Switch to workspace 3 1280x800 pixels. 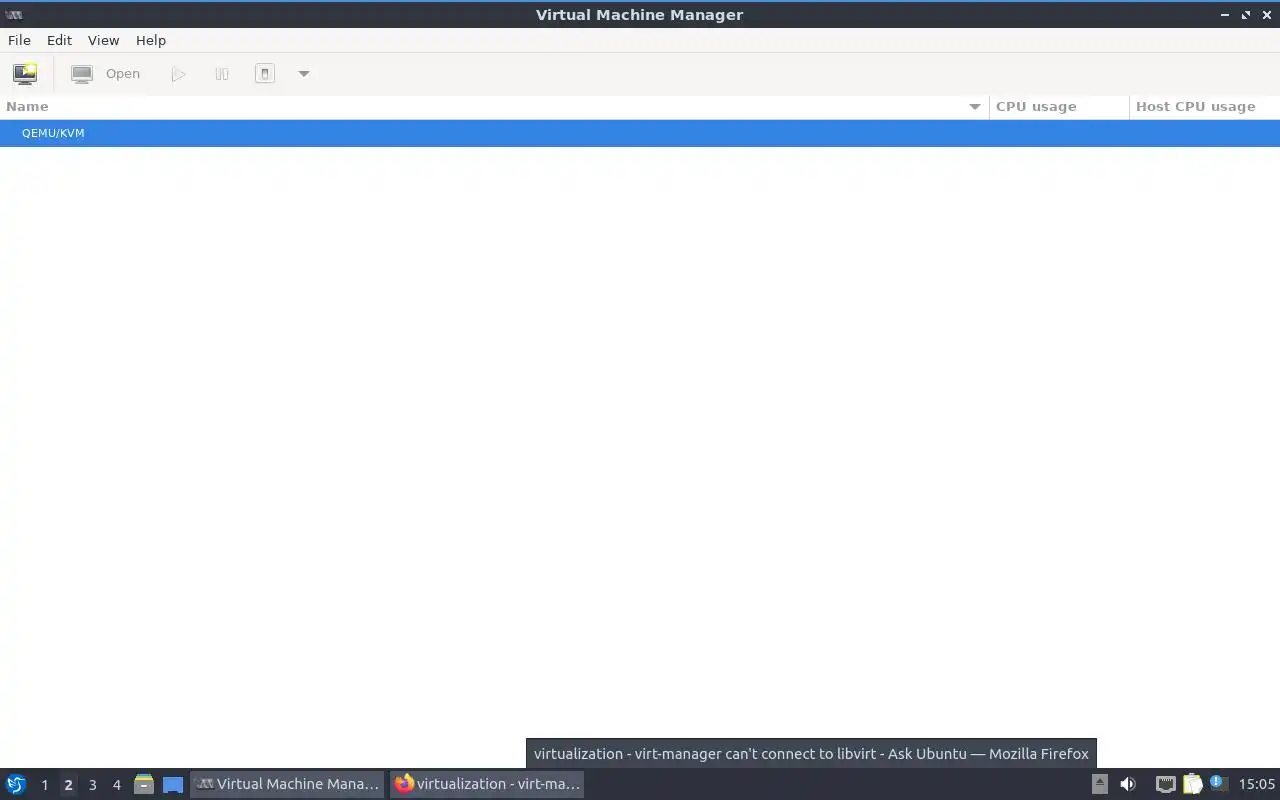point(92,785)
